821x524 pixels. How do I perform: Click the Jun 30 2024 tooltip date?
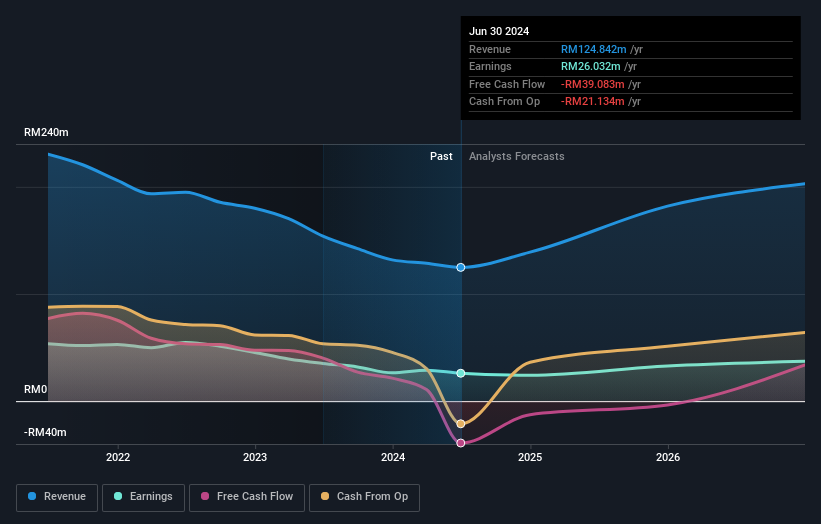(x=499, y=31)
